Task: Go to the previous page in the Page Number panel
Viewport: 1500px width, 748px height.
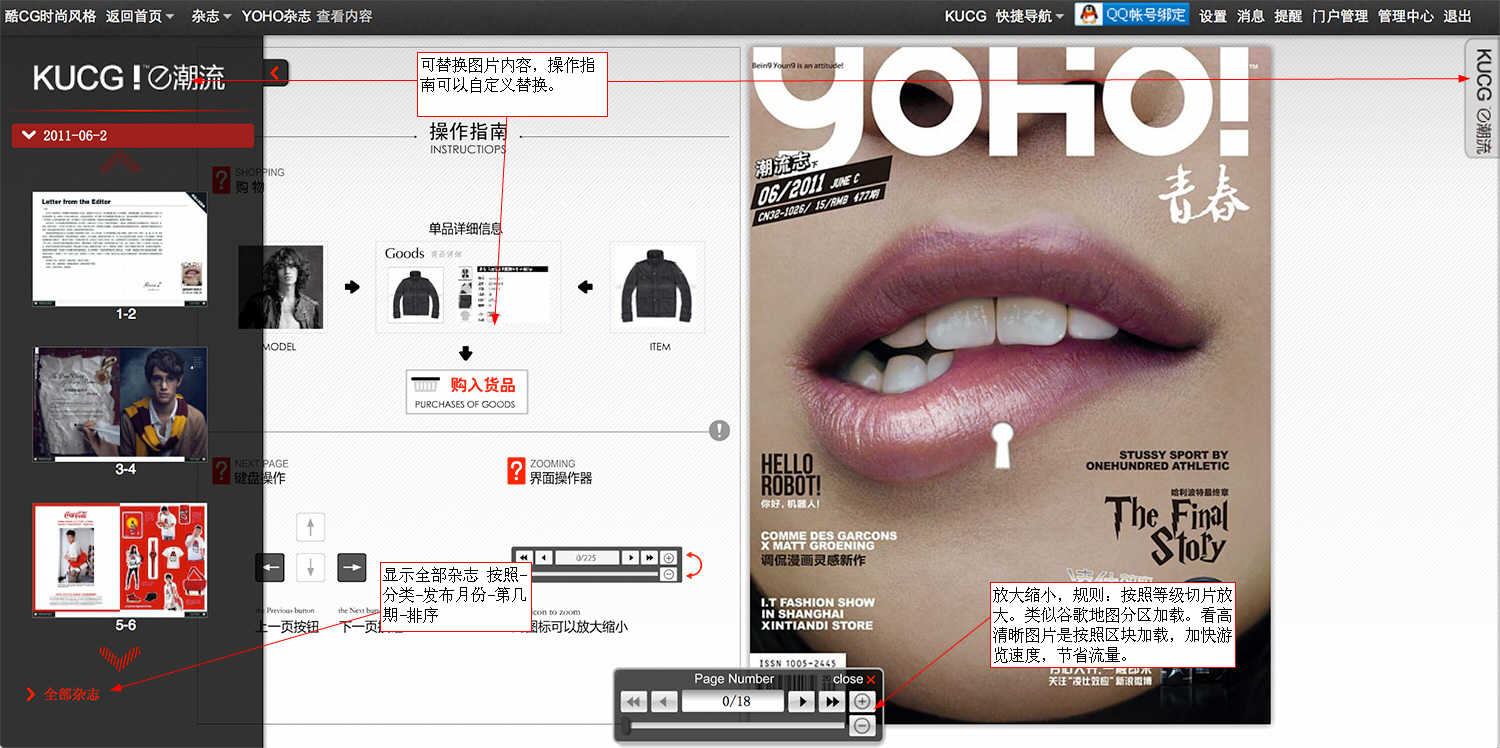Action: tap(664, 702)
